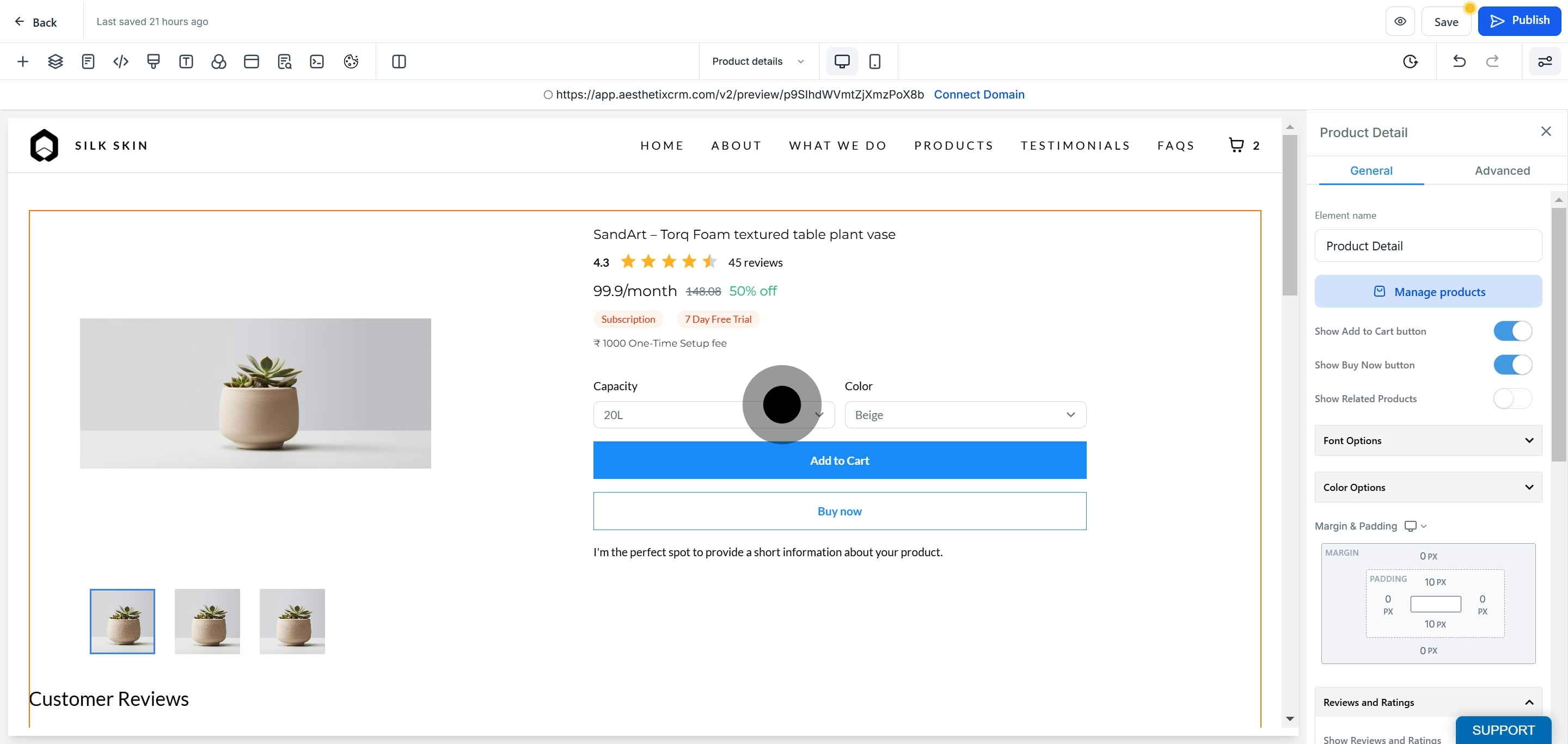
Task: Open the WHAT WE DO nav item
Action: point(838,145)
